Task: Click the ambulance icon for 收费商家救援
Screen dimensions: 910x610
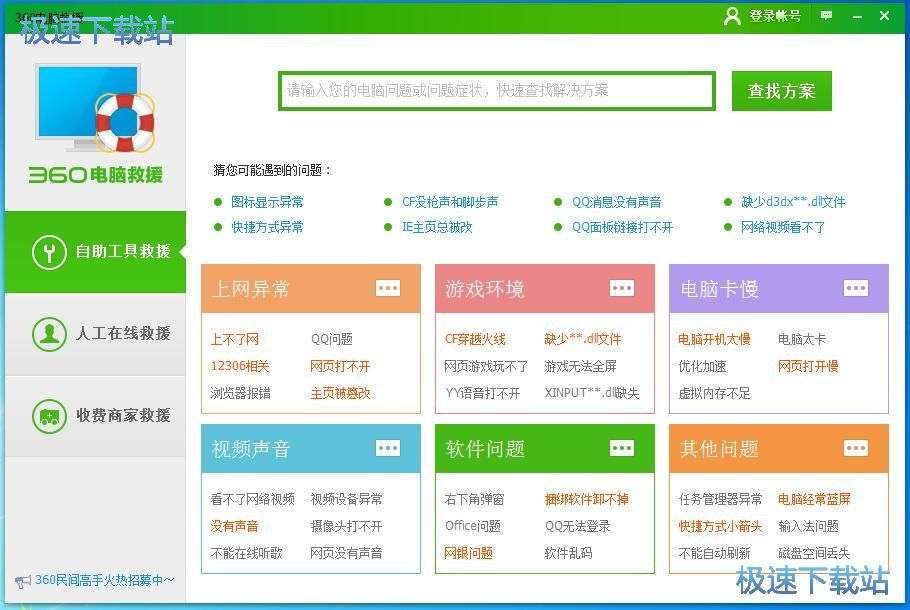Action: 49,416
